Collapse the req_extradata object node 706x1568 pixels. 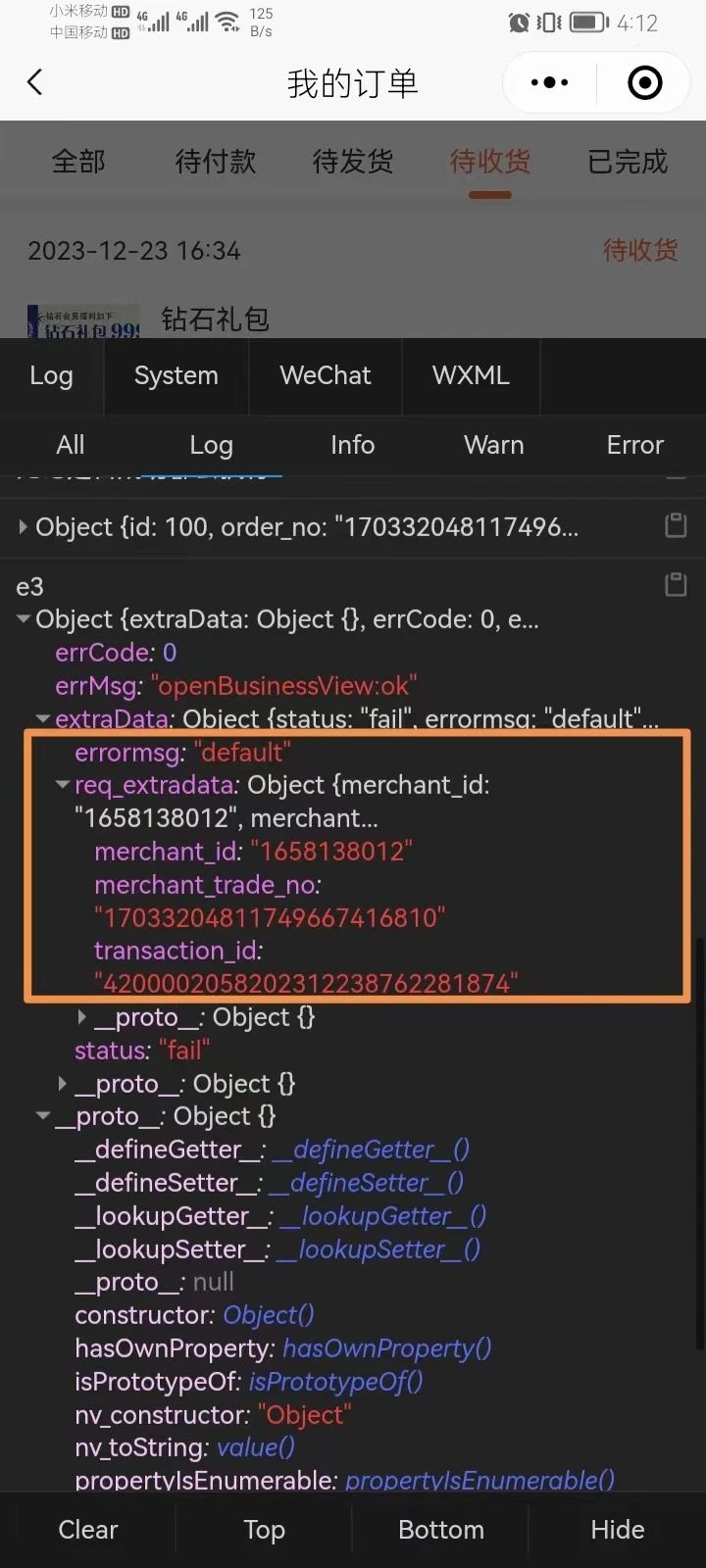tap(62, 785)
